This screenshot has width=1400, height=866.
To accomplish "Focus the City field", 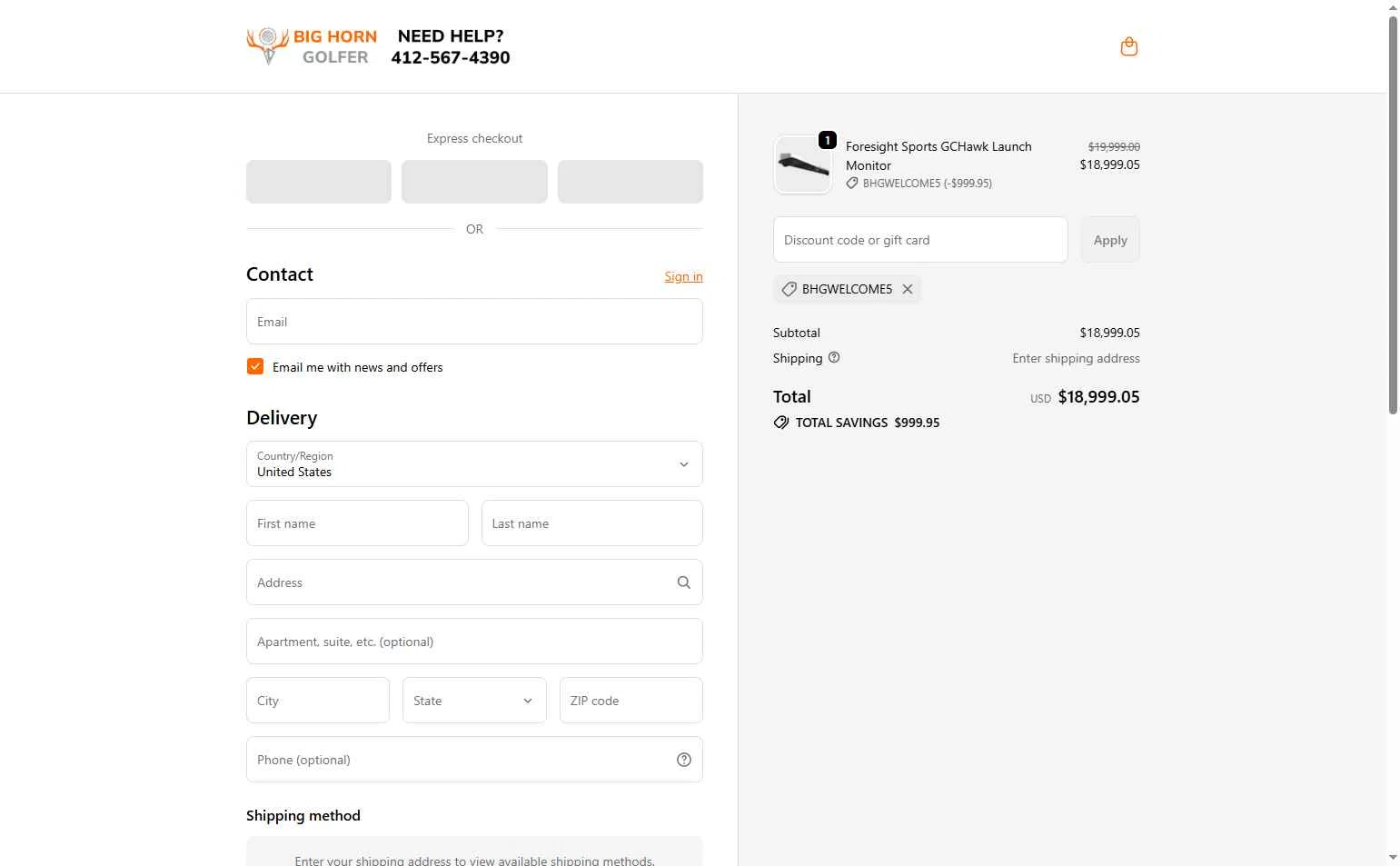I will pos(318,701).
